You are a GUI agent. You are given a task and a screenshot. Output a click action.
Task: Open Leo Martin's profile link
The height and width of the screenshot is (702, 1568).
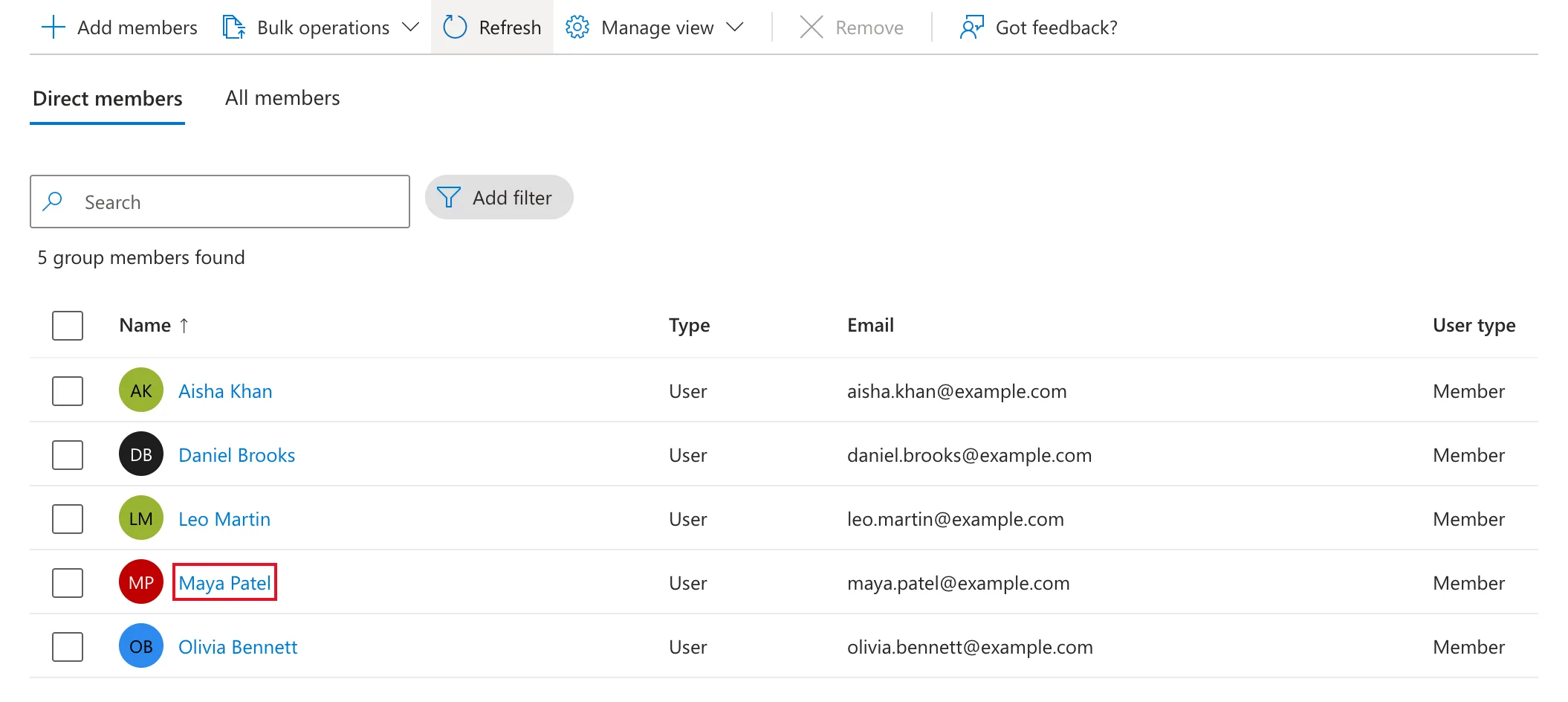(x=224, y=519)
